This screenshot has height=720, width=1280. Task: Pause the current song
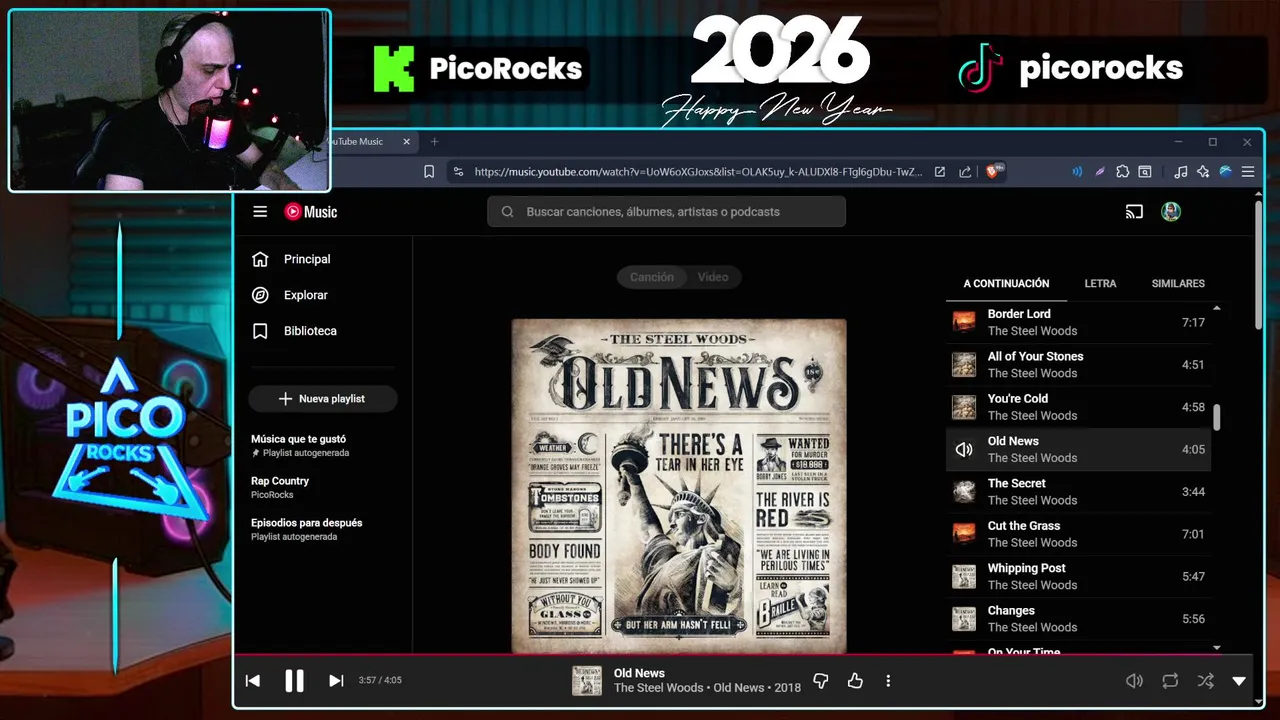[x=294, y=681]
